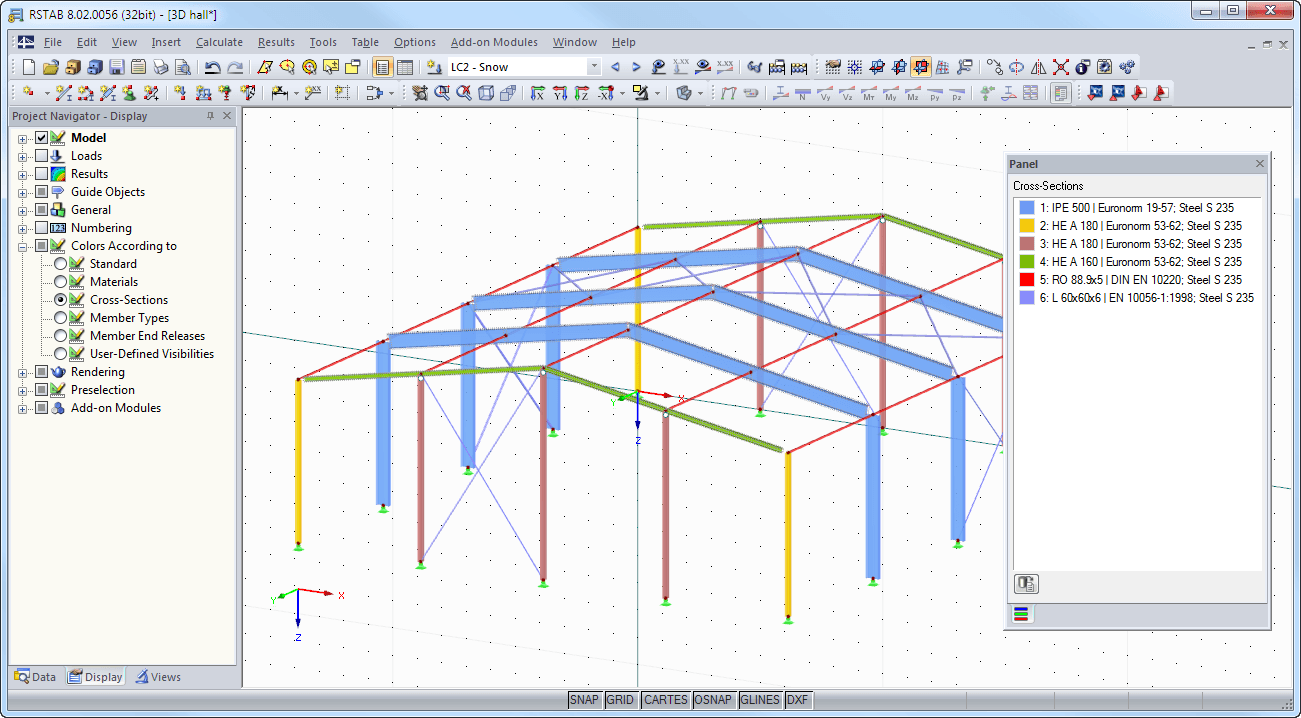The image size is (1301, 718).
Task: Show shear force Vz results icon
Action: [x=847, y=93]
